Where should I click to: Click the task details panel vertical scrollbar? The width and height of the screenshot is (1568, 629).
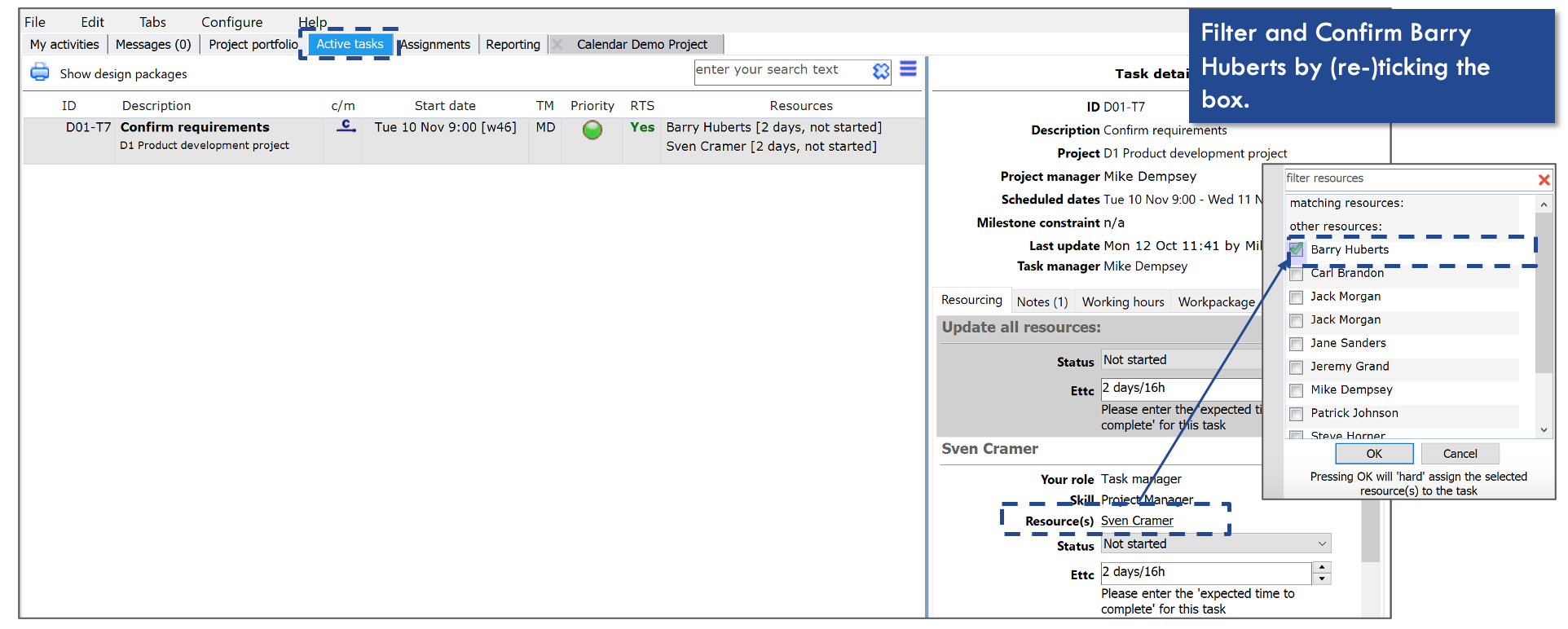point(1370,530)
